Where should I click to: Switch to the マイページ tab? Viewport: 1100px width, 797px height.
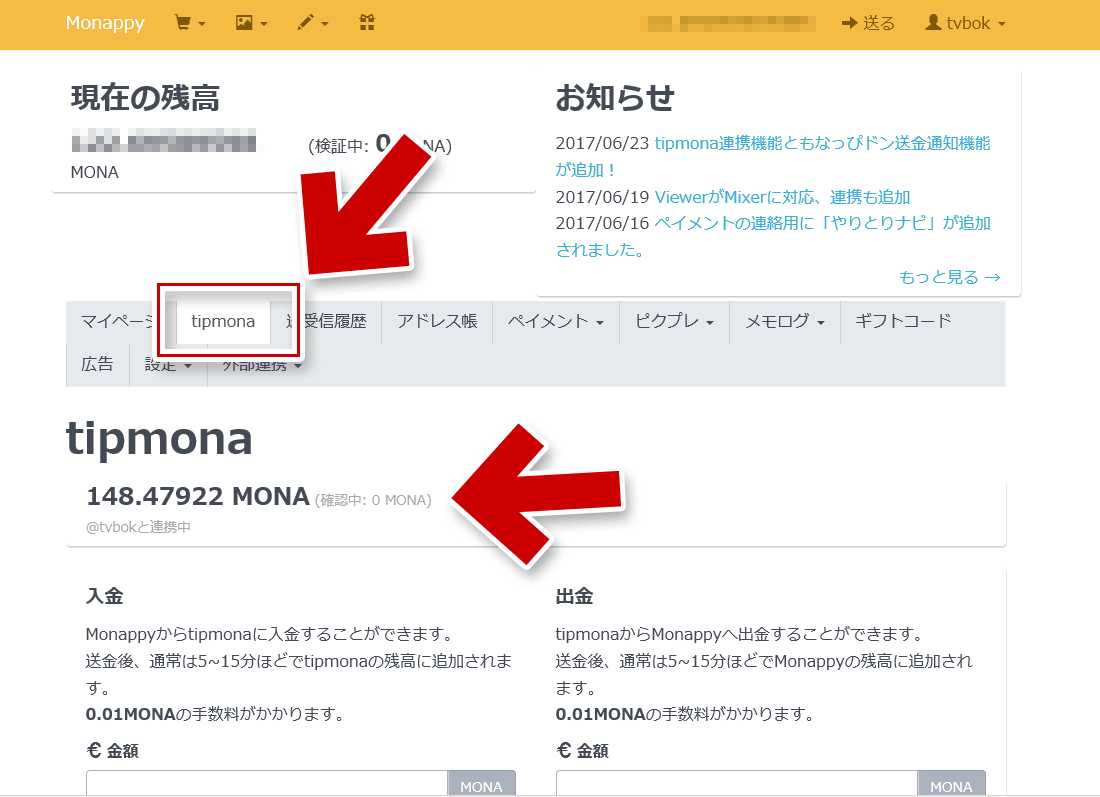118,321
